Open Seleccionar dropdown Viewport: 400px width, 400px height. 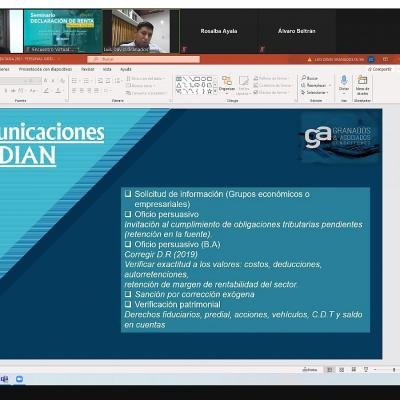[315, 92]
